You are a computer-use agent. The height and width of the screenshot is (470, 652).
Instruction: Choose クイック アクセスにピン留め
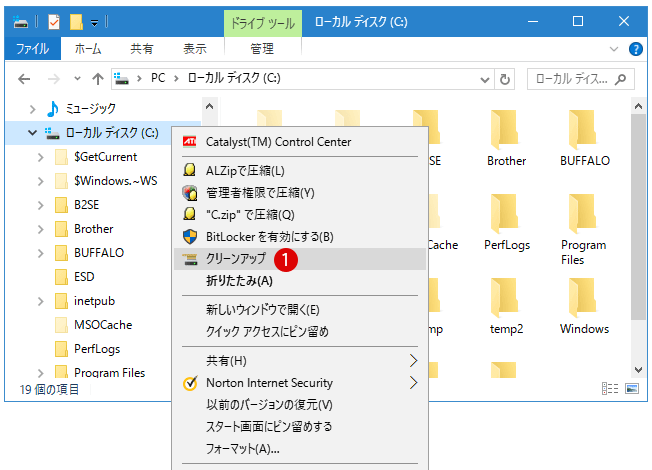coord(300,332)
